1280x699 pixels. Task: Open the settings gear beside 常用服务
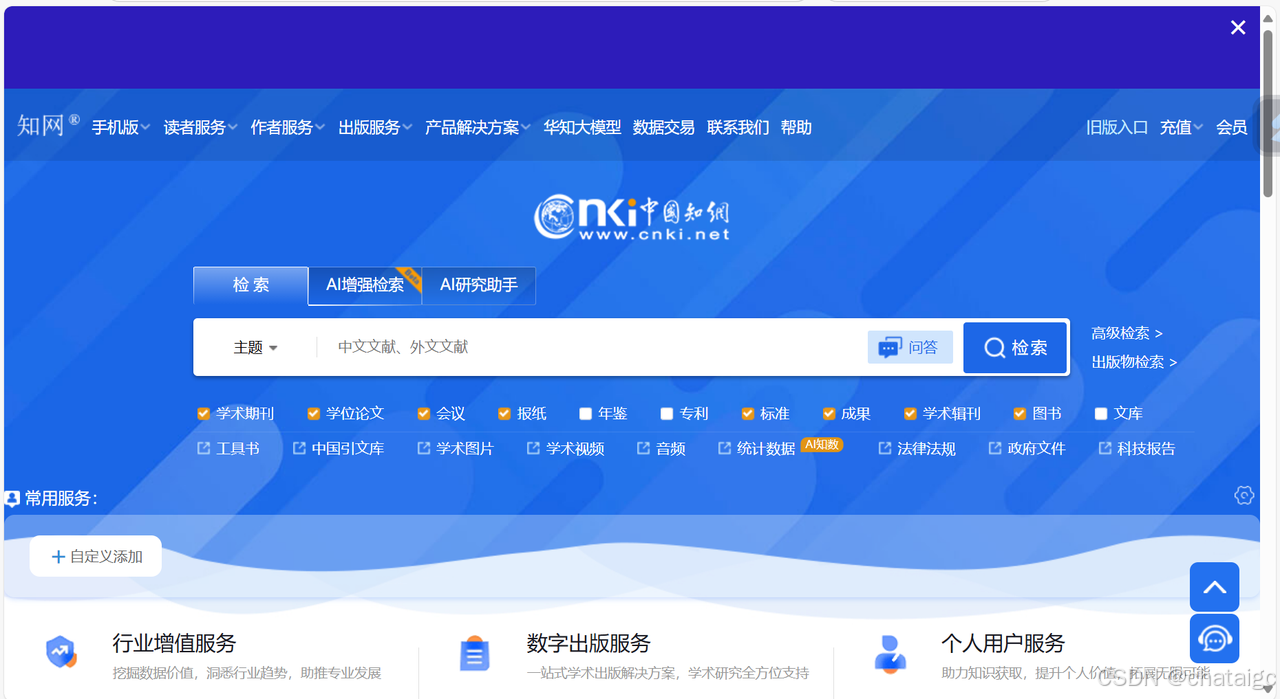pyautogui.click(x=1244, y=495)
